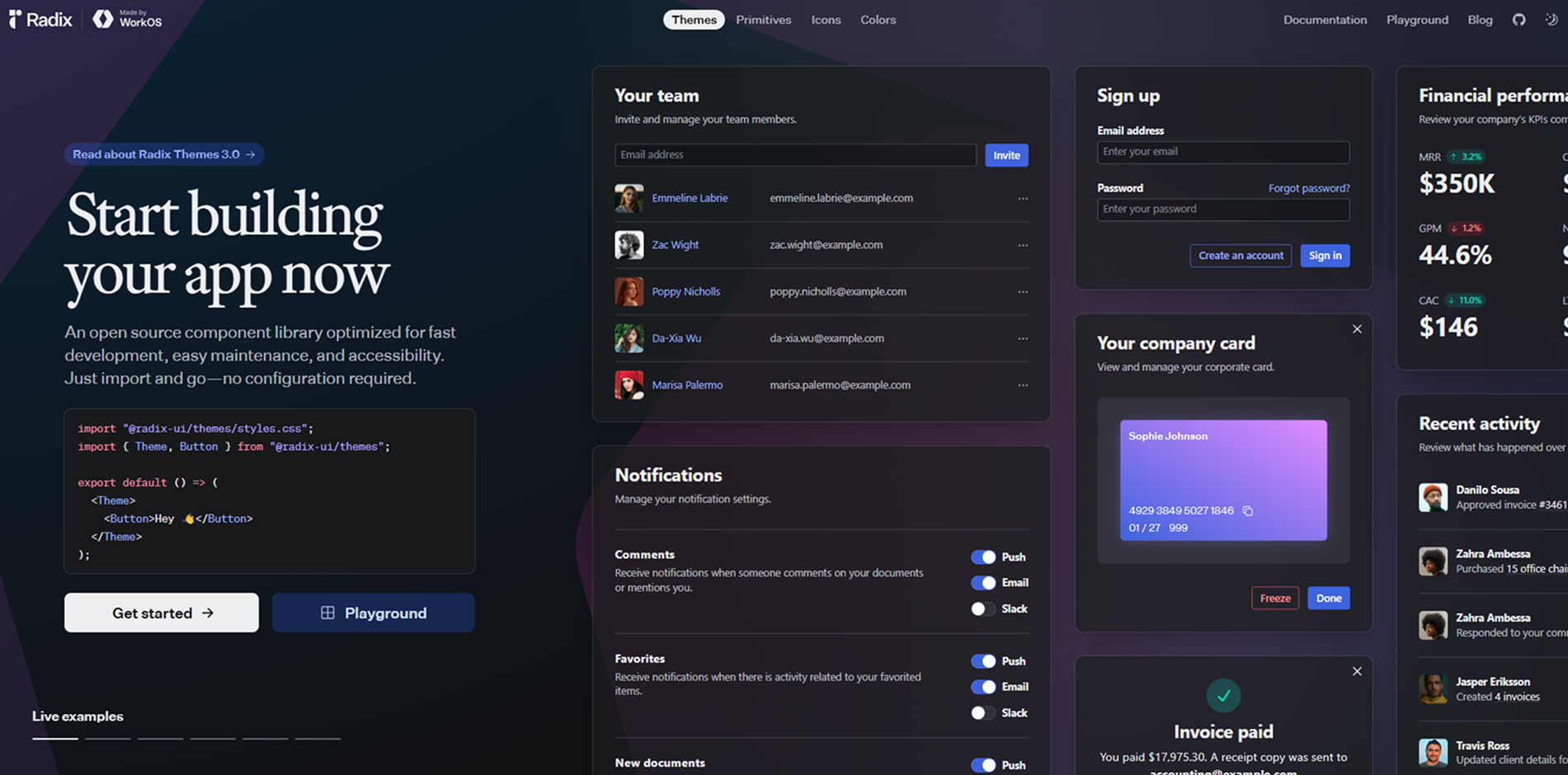Open options menu for Da-Xia Wu
The image size is (1568, 775).
(1023, 339)
